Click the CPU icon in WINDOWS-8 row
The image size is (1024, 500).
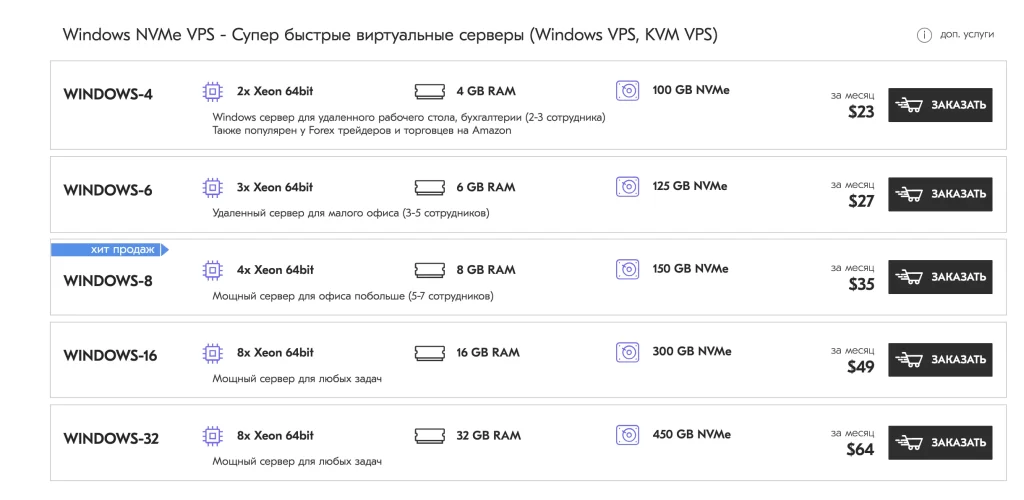211,270
